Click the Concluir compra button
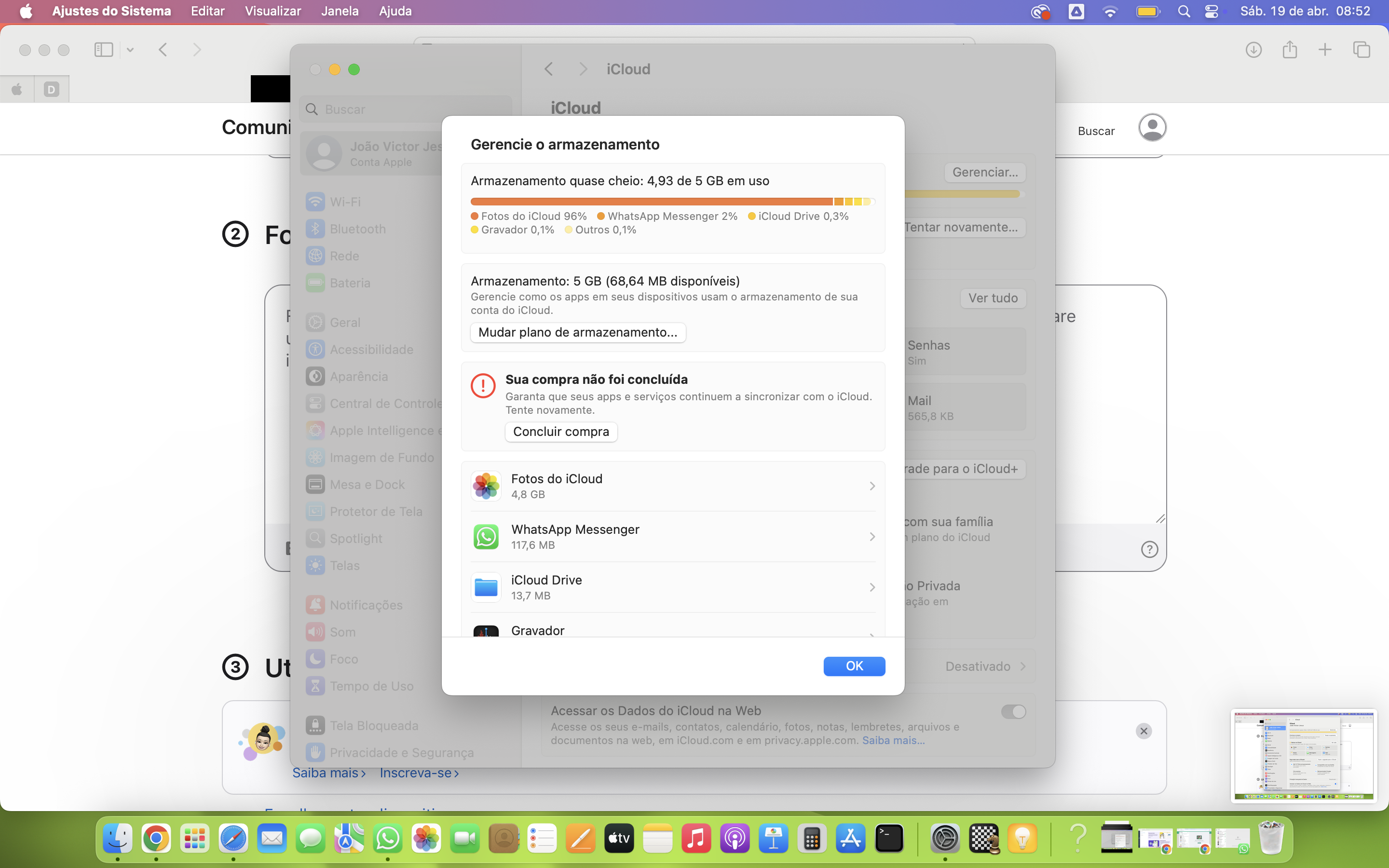The width and height of the screenshot is (1389, 868). click(x=561, y=432)
